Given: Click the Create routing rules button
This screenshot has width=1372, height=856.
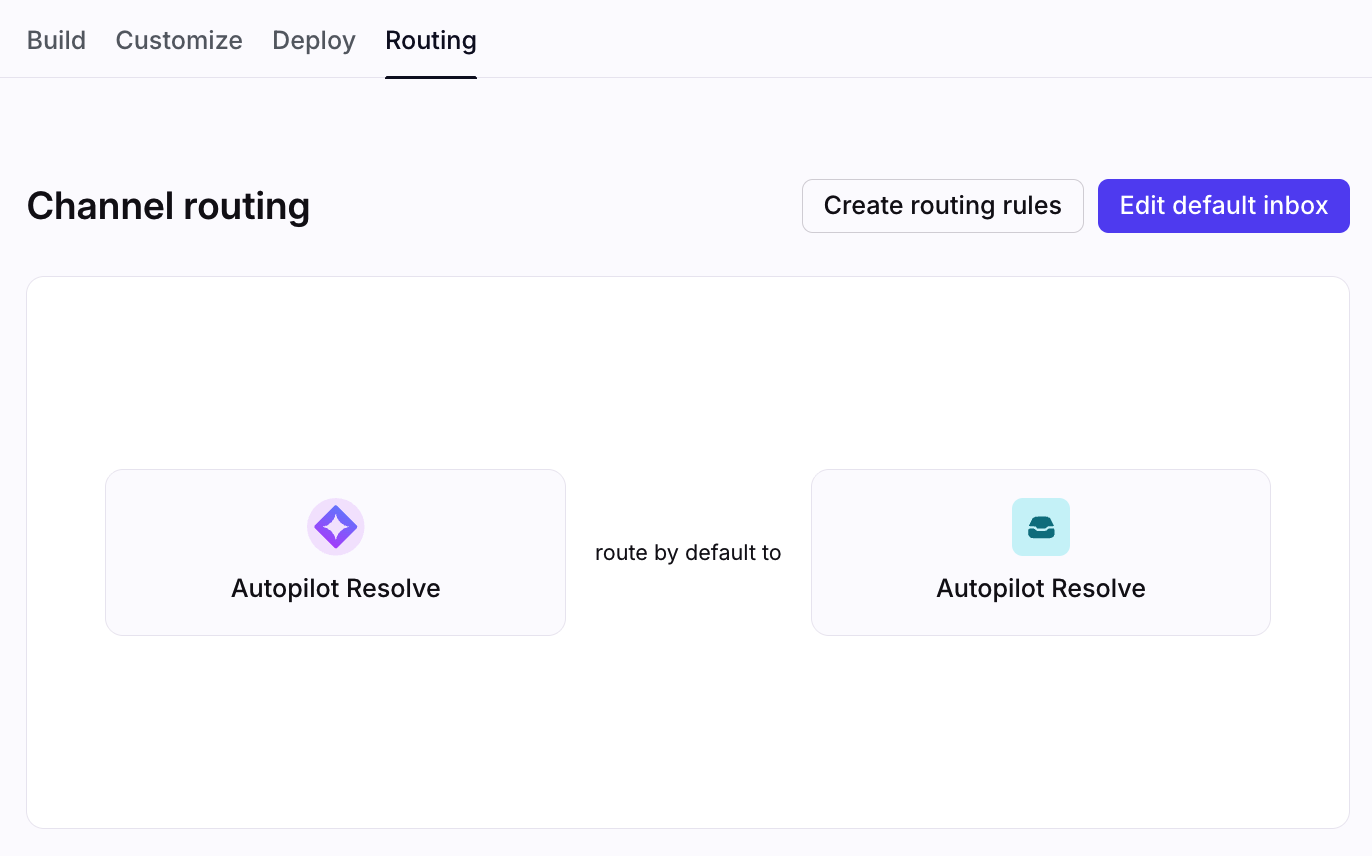Looking at the screenshot, I should (942, 206).
